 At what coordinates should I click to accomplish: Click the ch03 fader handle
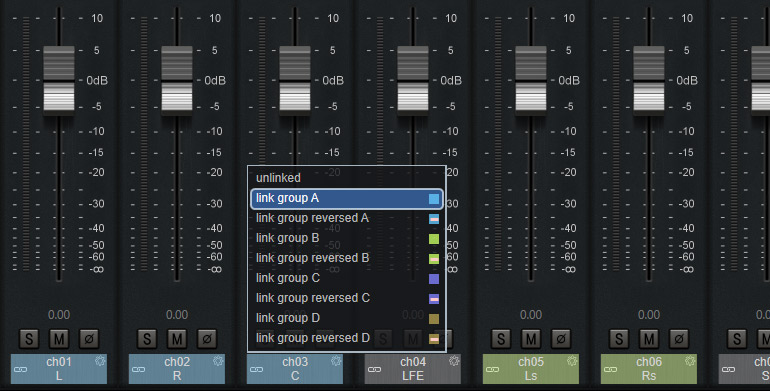tap(295, 81)
